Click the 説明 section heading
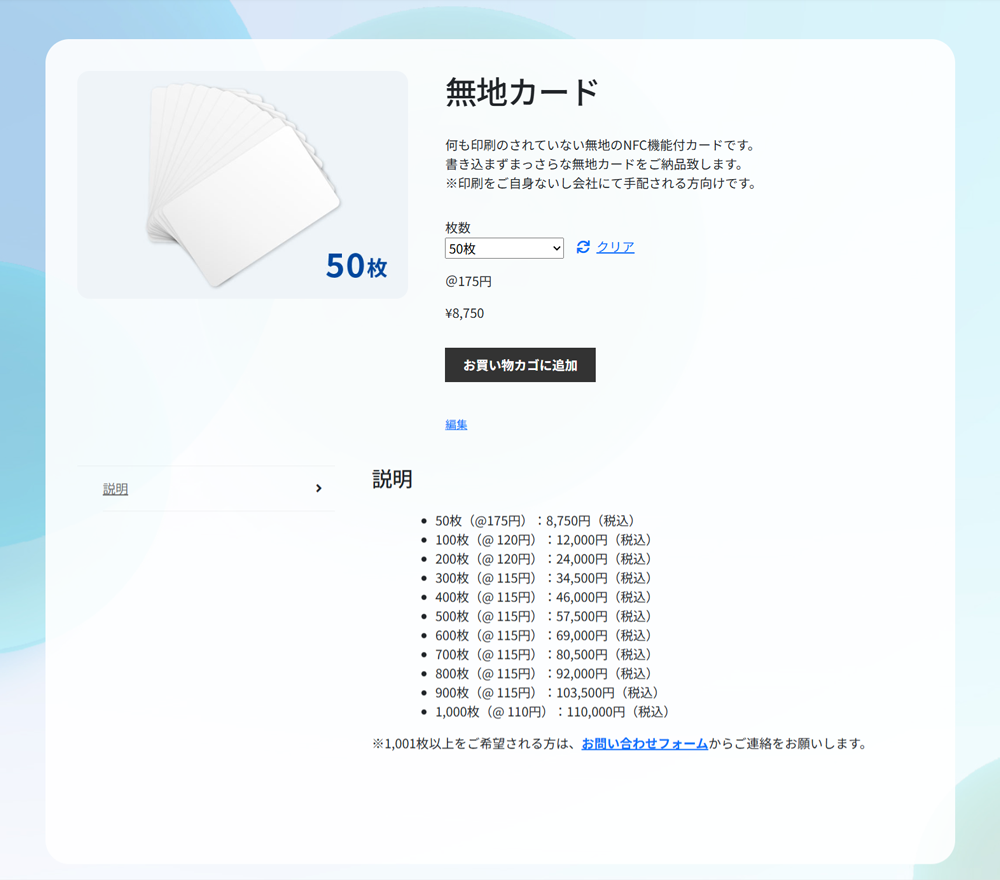1000x880 pixels. (392, 479)
